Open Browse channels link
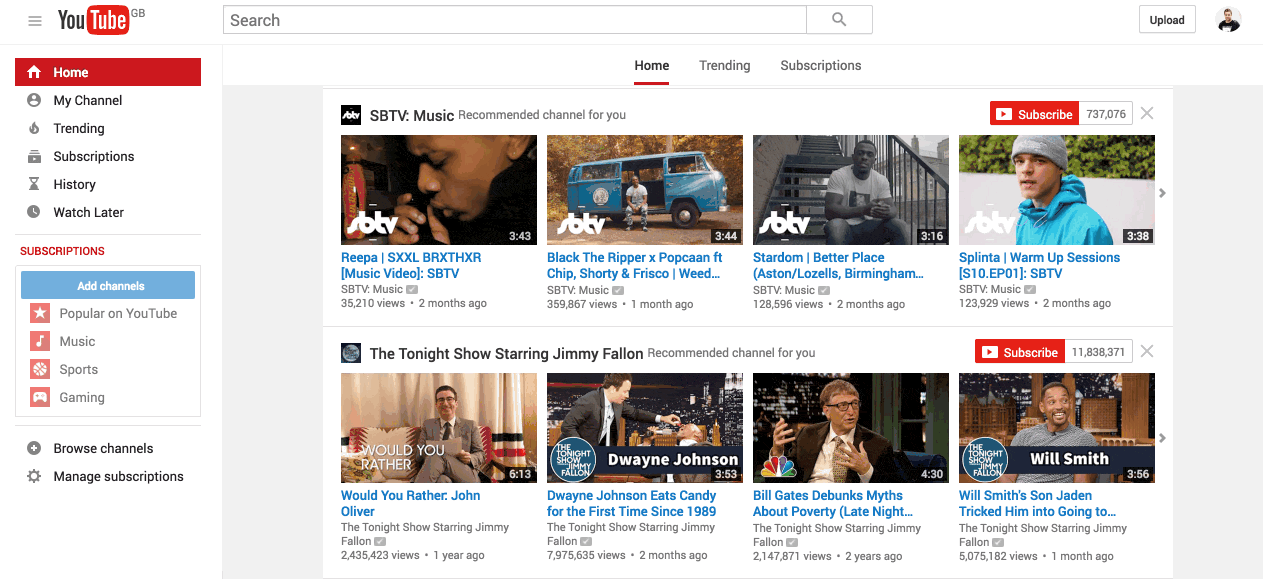 (x=104, y=448)
